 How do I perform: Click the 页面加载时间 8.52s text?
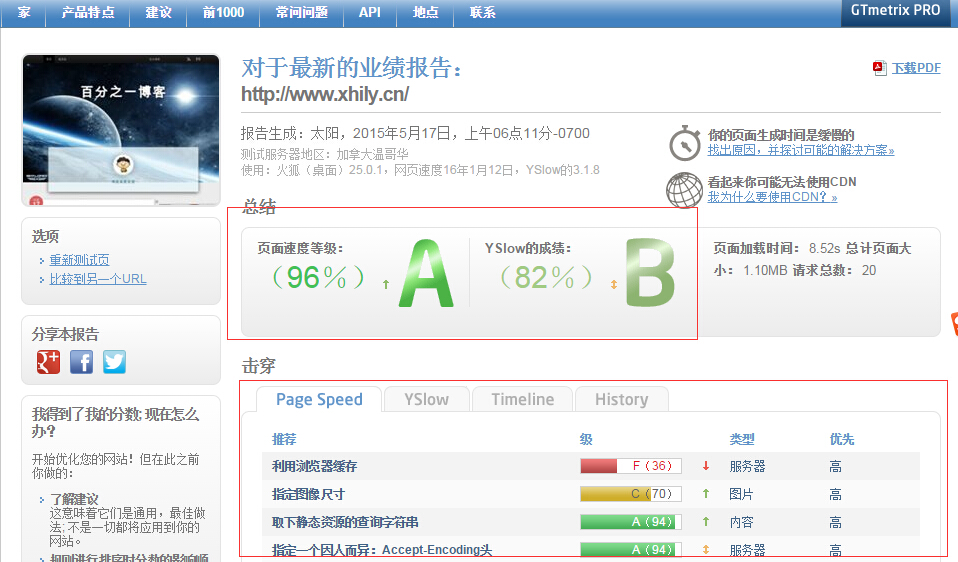(x=777, y=248)
